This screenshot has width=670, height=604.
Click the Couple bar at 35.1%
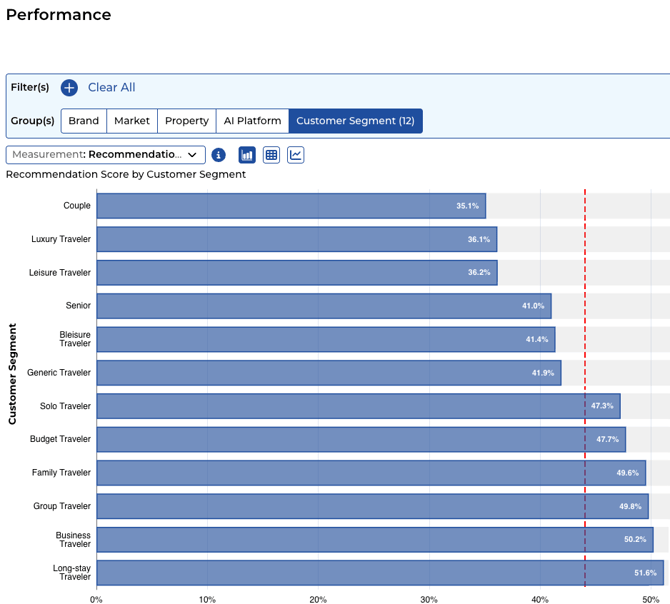click(x=291, y=206)
